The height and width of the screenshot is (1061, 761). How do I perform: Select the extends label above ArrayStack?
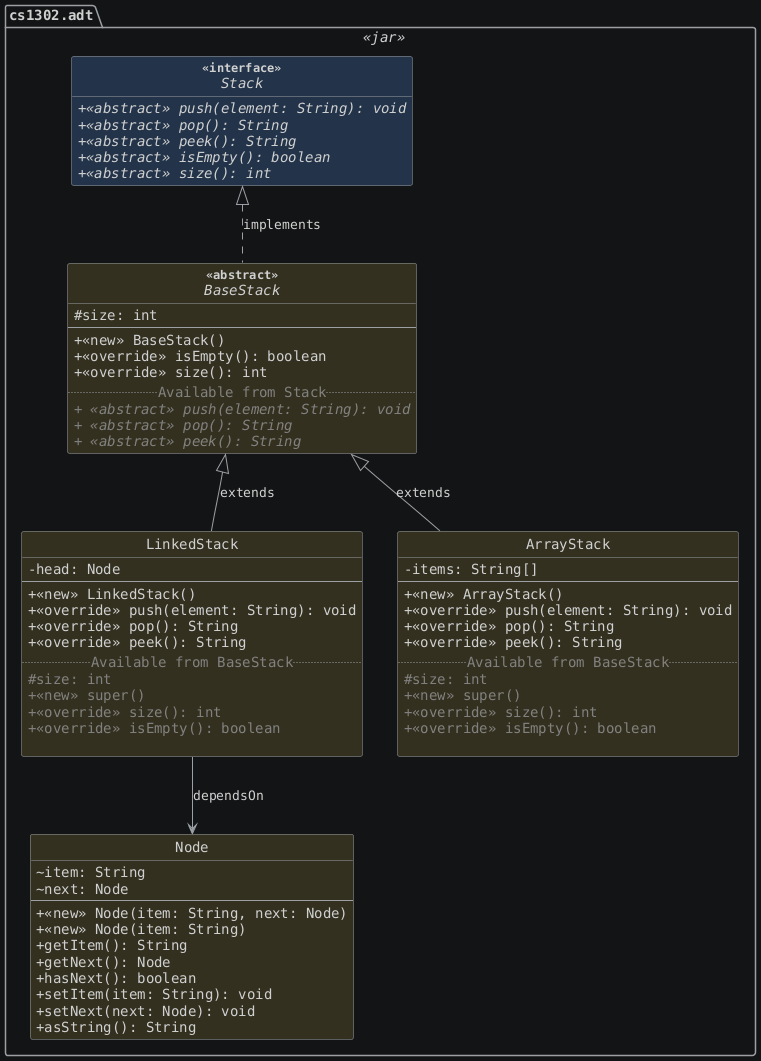423,493
